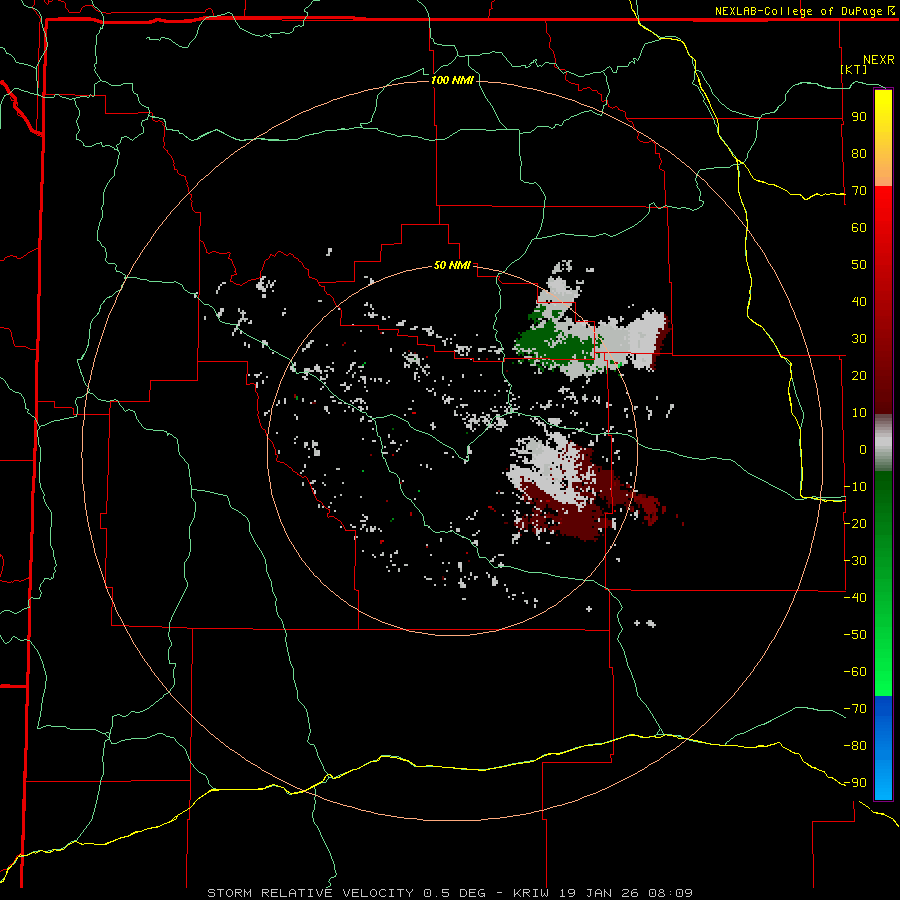Click the 50 NMI range ring label
This screenshot has height=900, width=900.
pyautogui.click(x=452, y=265)
